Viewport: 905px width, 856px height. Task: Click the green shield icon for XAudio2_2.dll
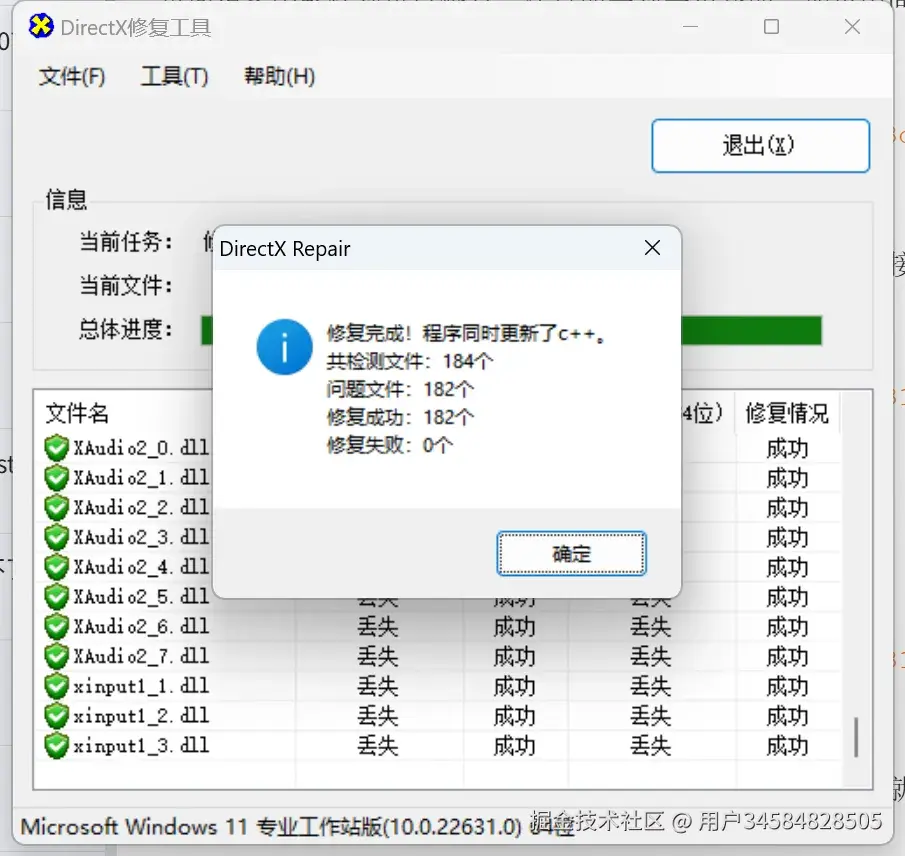coord(57,507)
